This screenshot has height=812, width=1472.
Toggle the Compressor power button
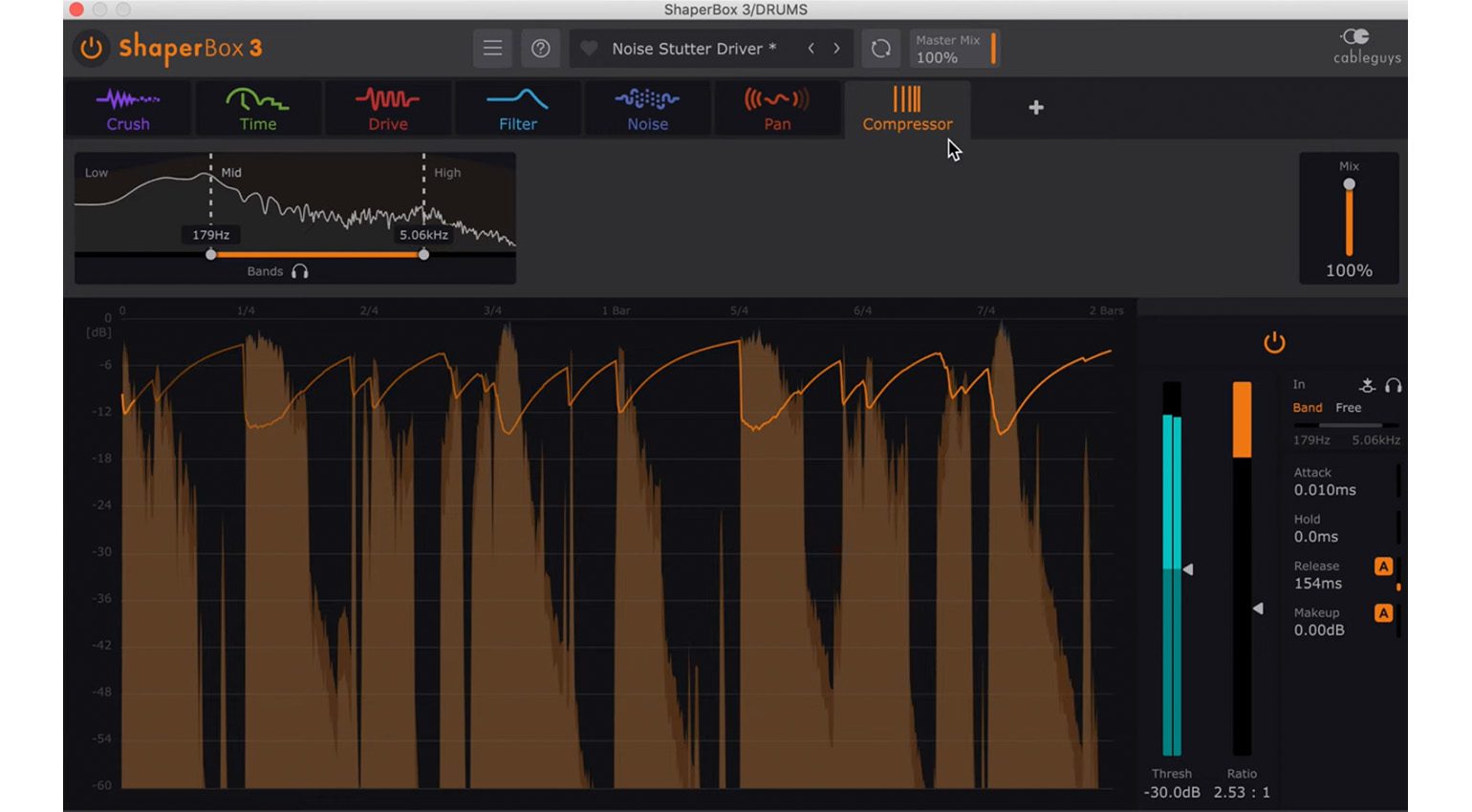[x=1274, y=342]
